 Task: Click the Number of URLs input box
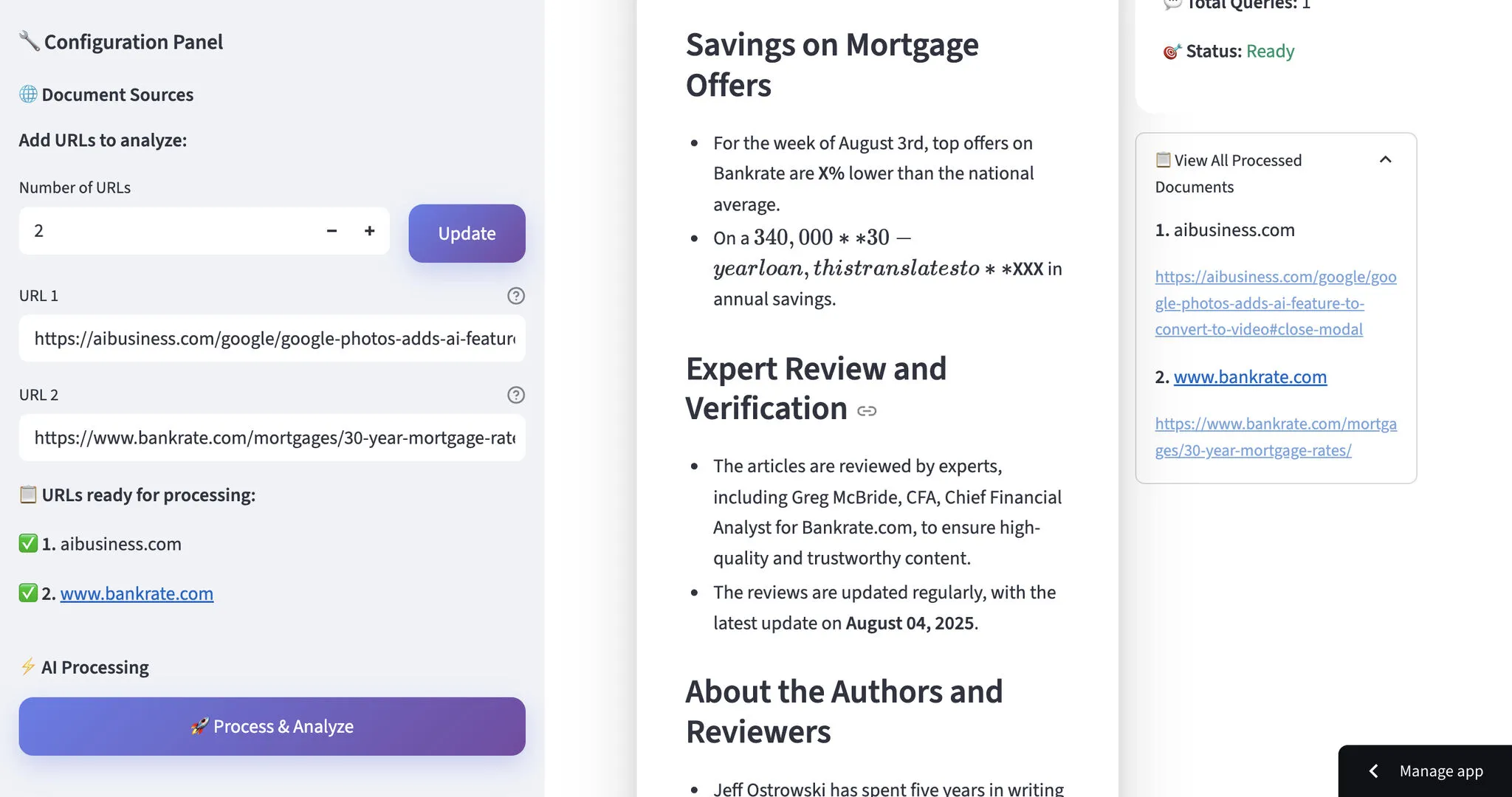(x=170, y=231)
